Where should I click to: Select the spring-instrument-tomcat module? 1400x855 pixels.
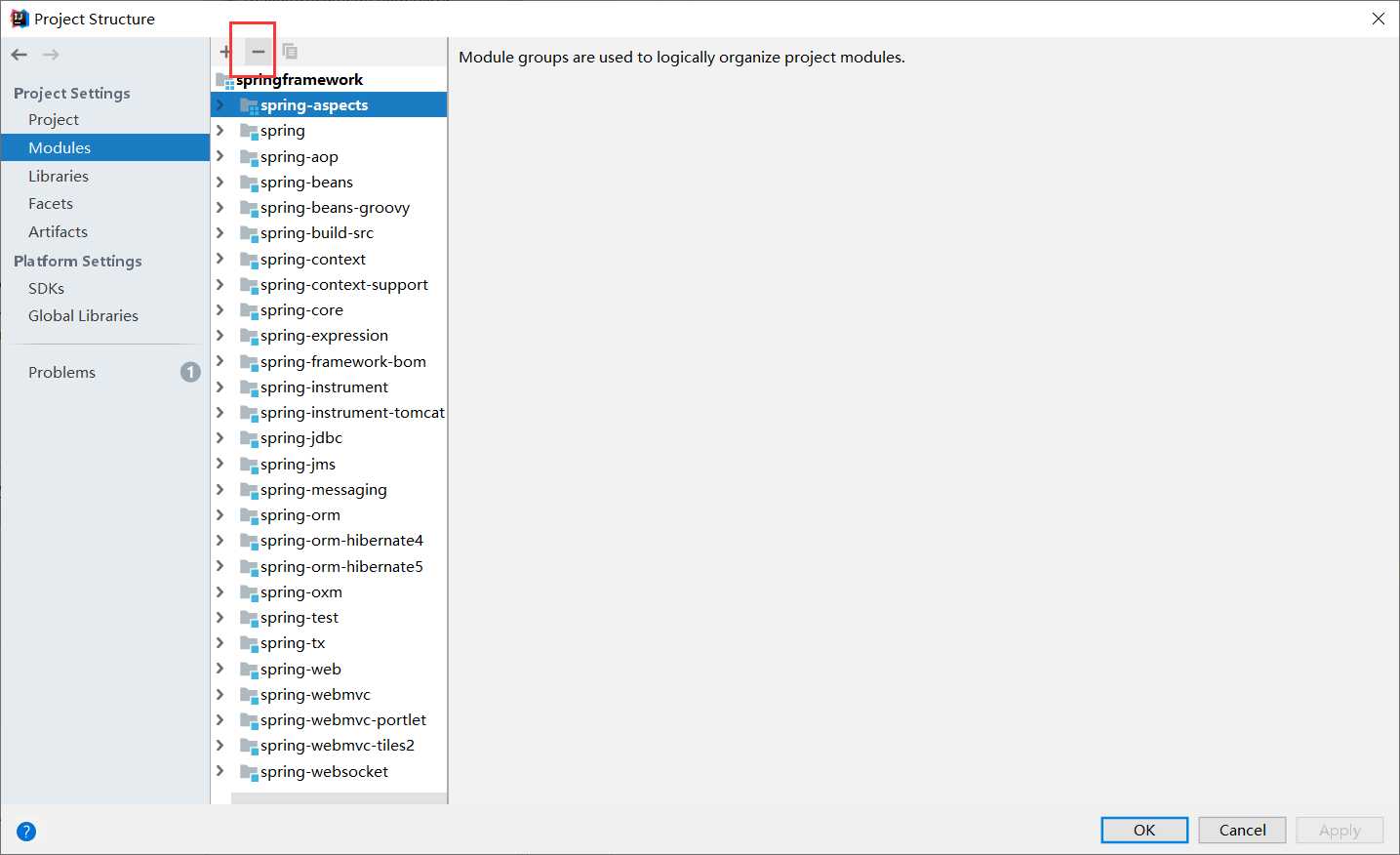pos(329,413)
